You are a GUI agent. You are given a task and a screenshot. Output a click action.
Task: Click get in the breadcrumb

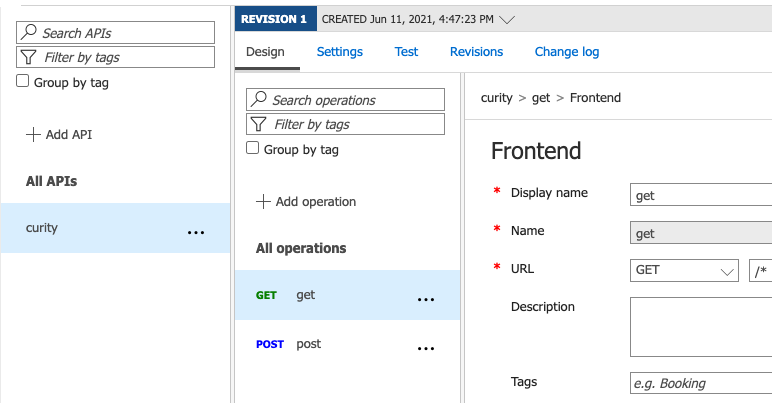click(x=541, y=98)
